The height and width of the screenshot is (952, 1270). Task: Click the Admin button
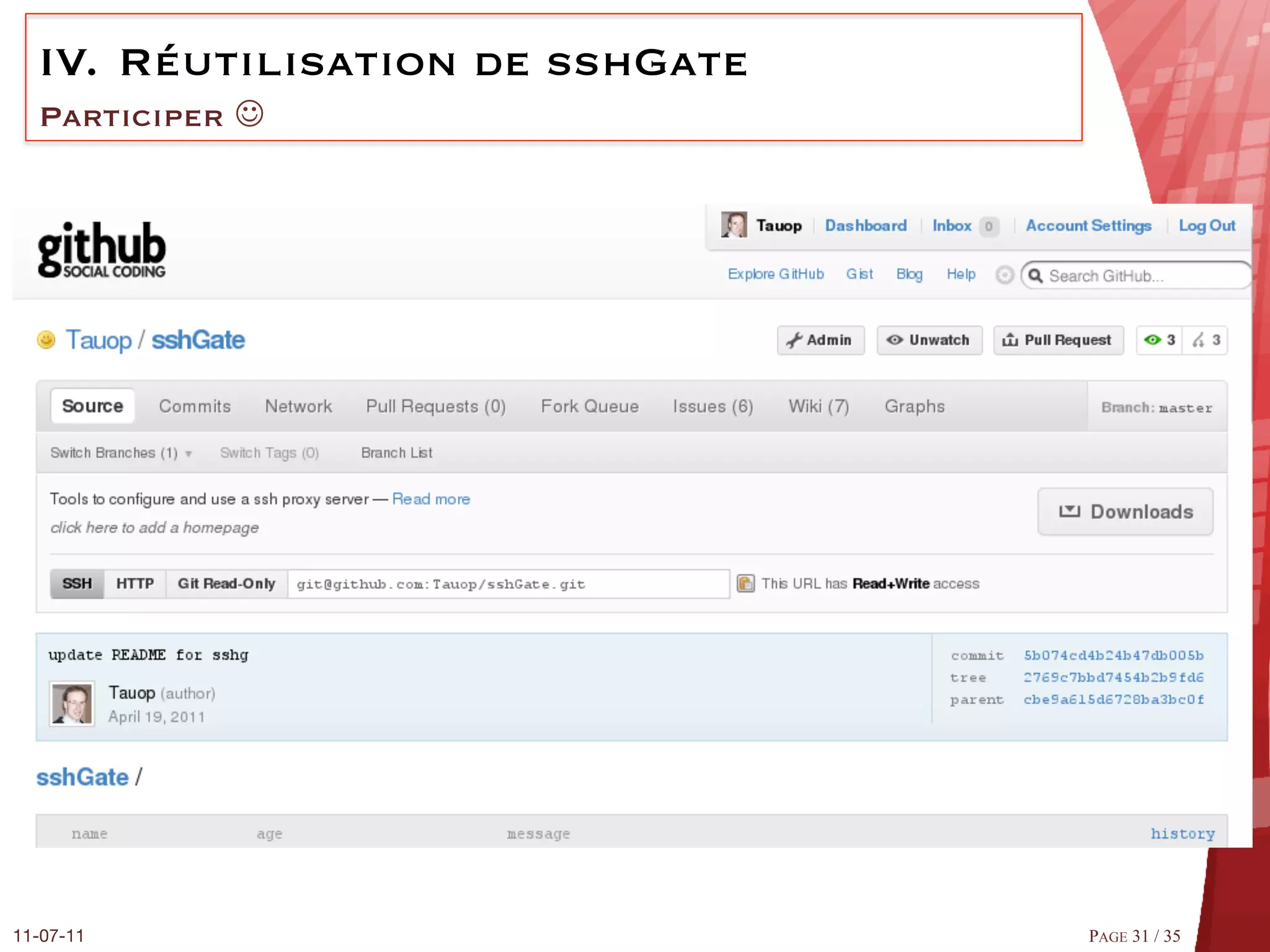point(820,340)
